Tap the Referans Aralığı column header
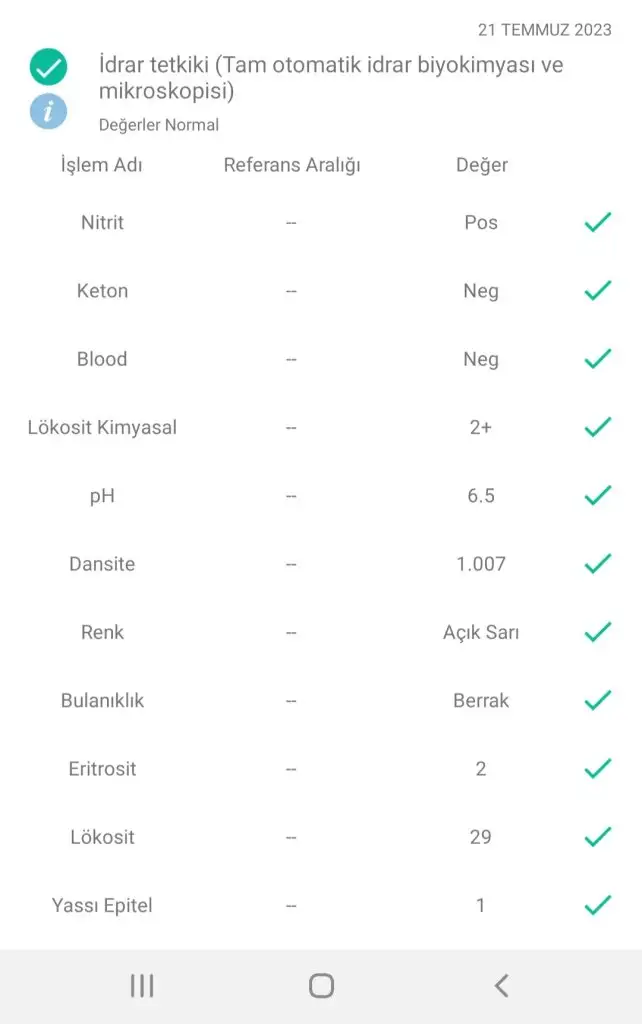 (x=291, y=165)
